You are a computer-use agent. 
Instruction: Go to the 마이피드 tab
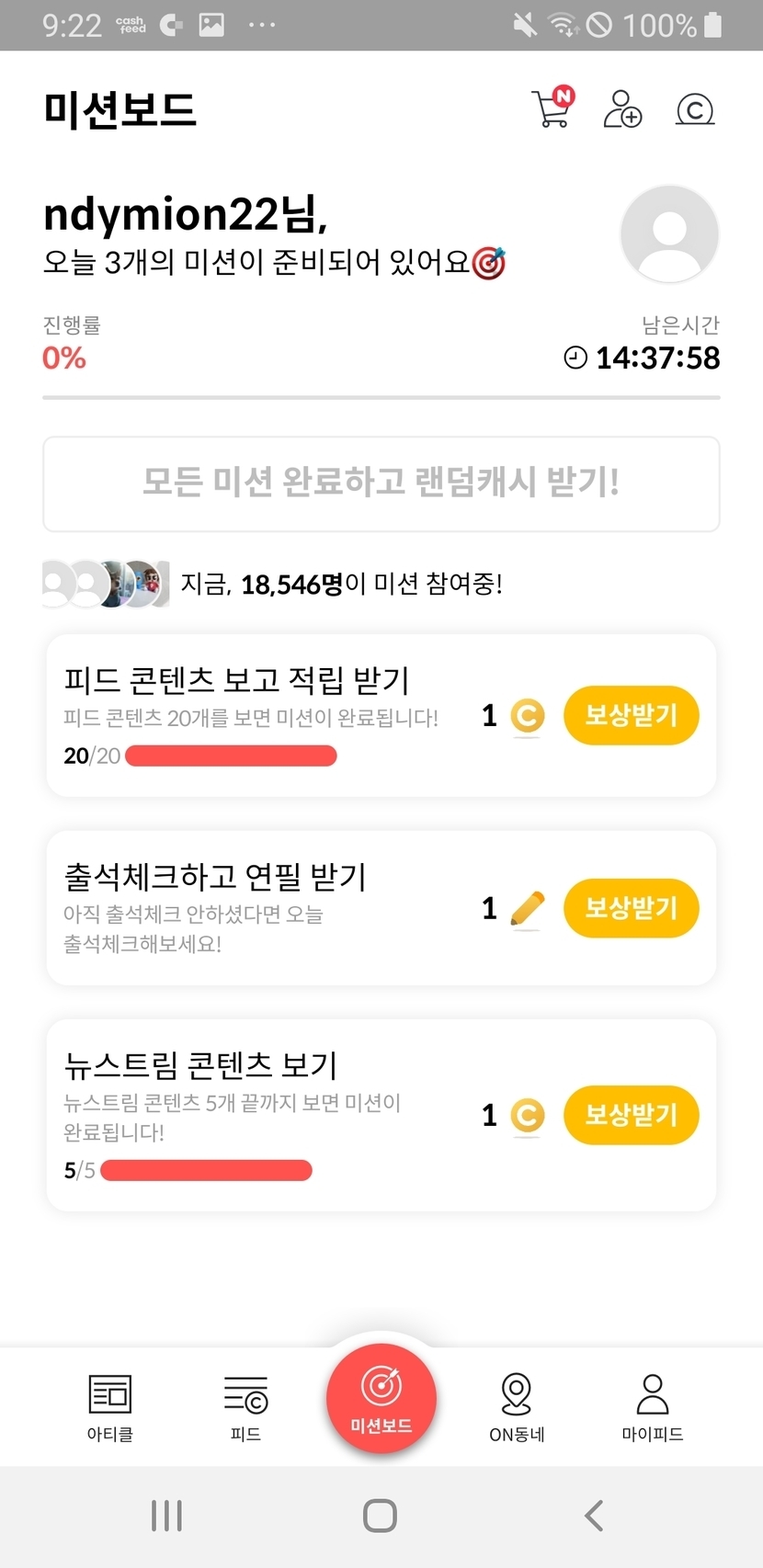click(653, 1407)
